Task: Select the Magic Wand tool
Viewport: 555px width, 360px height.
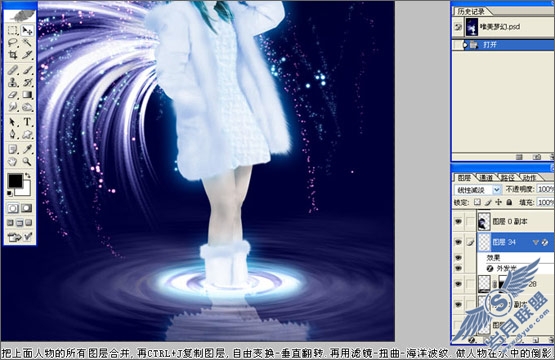Action: coord(27,43)
